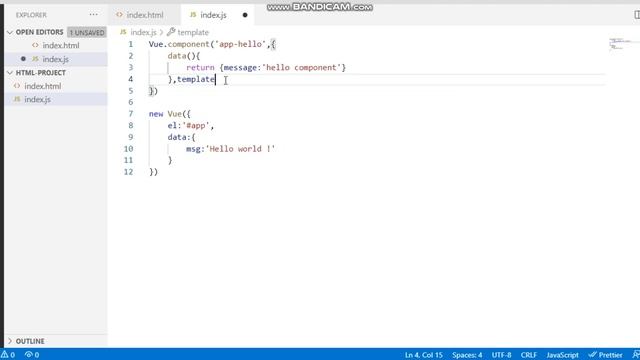Click the JS icon in breadcrumb
This screenshot has height=360, width=640.
pos(123,32)
